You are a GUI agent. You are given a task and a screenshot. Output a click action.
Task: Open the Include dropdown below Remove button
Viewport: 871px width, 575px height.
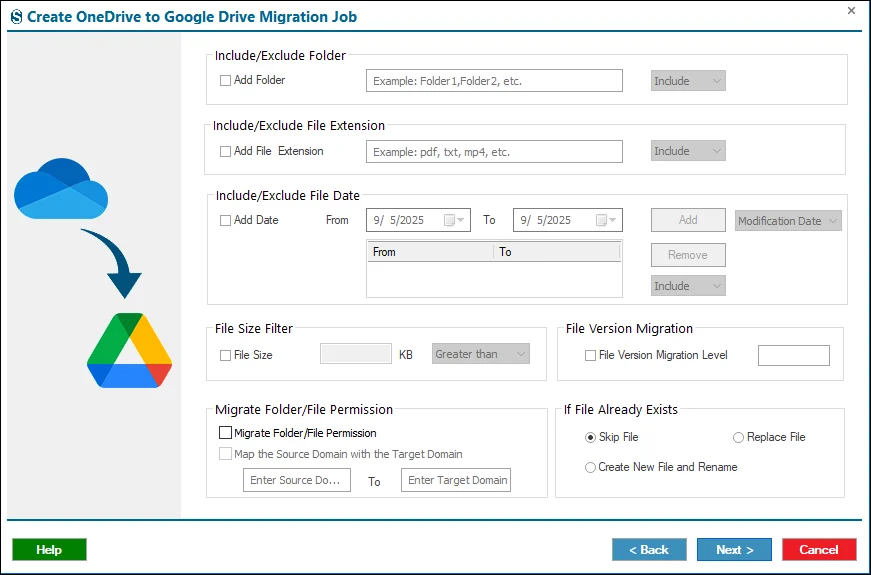click(688, 286)
